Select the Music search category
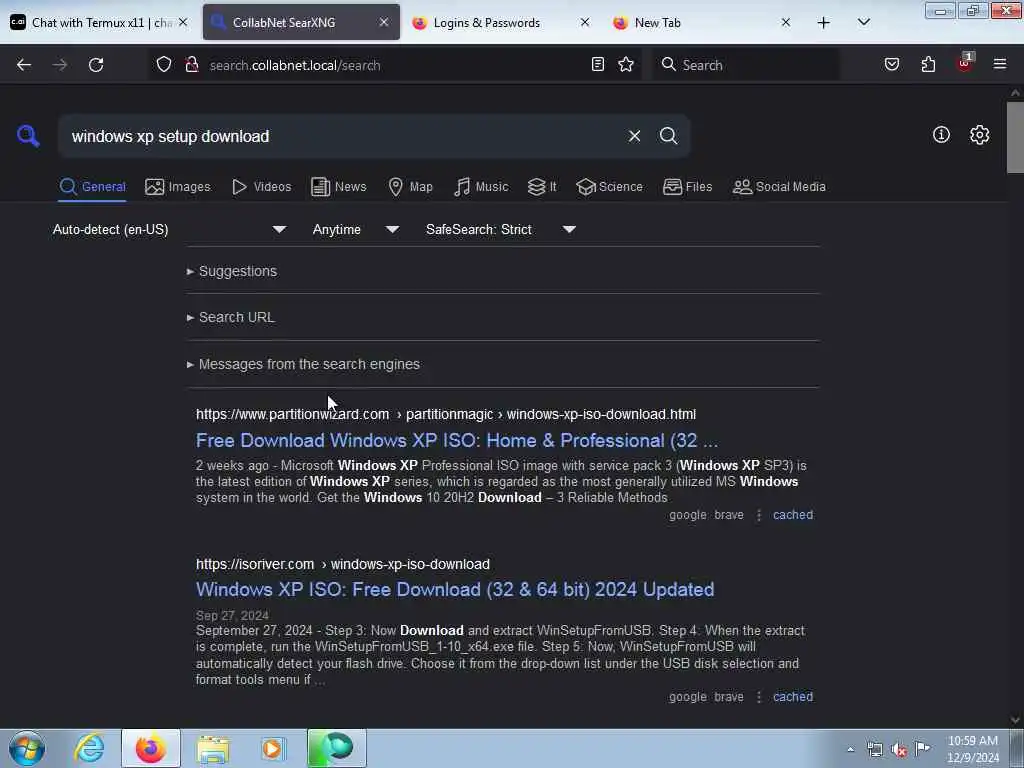Image resolution: width=1024 pixels, height=768 pixels. pos(481,187)
